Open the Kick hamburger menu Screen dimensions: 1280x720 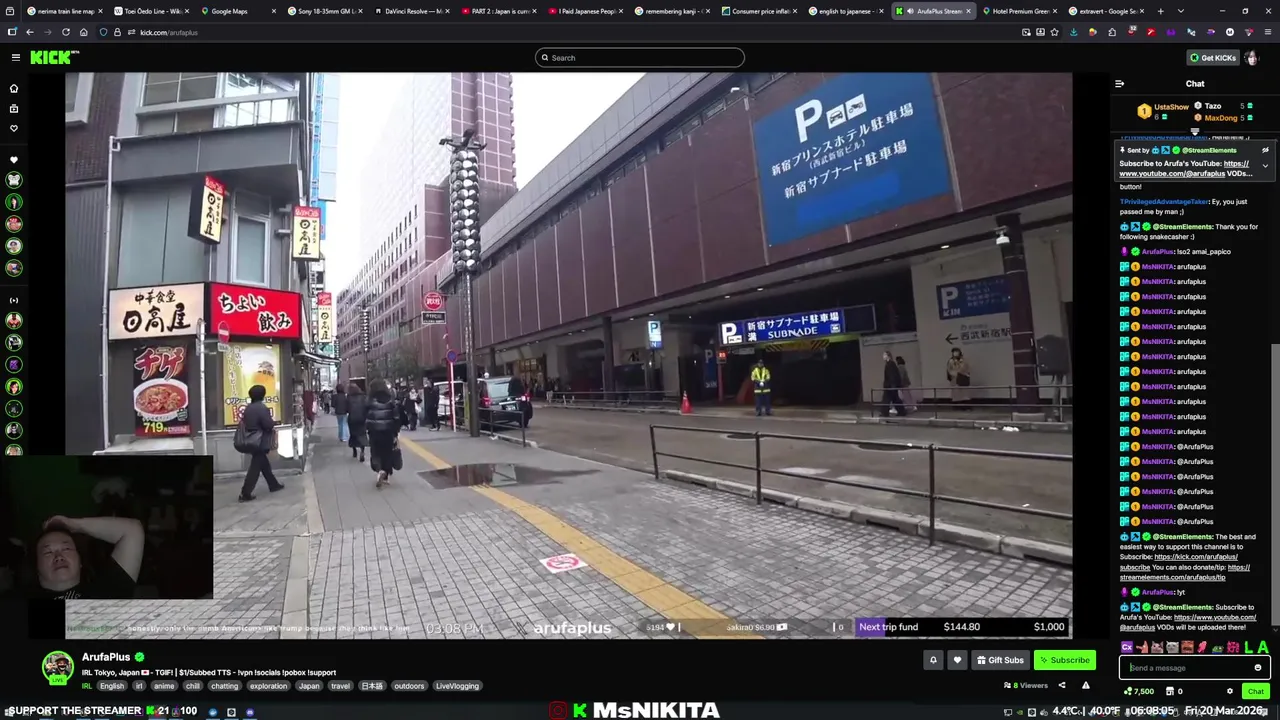click(x=15, y=57)
